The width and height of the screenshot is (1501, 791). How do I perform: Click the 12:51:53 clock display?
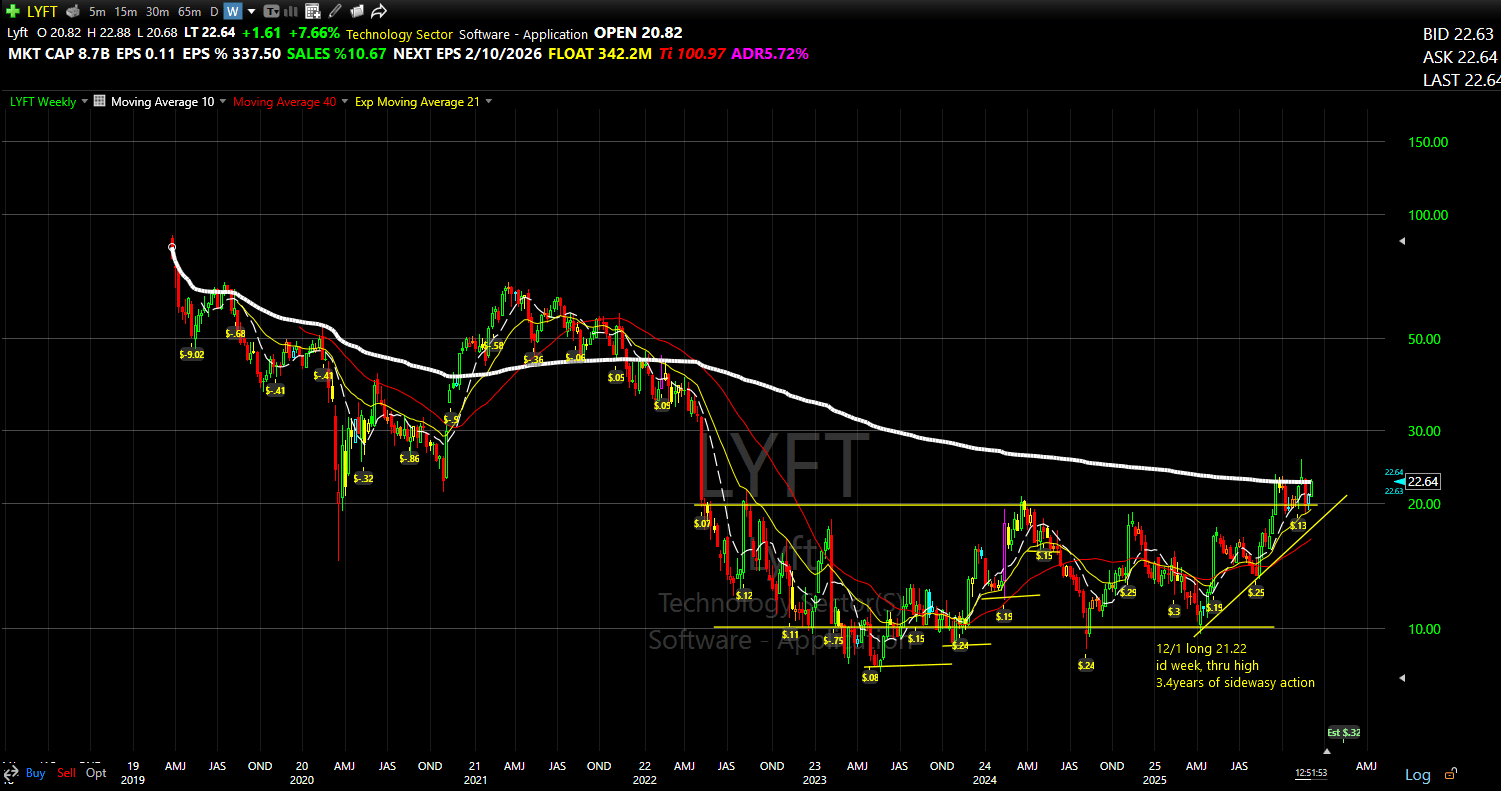[1310, 773]
